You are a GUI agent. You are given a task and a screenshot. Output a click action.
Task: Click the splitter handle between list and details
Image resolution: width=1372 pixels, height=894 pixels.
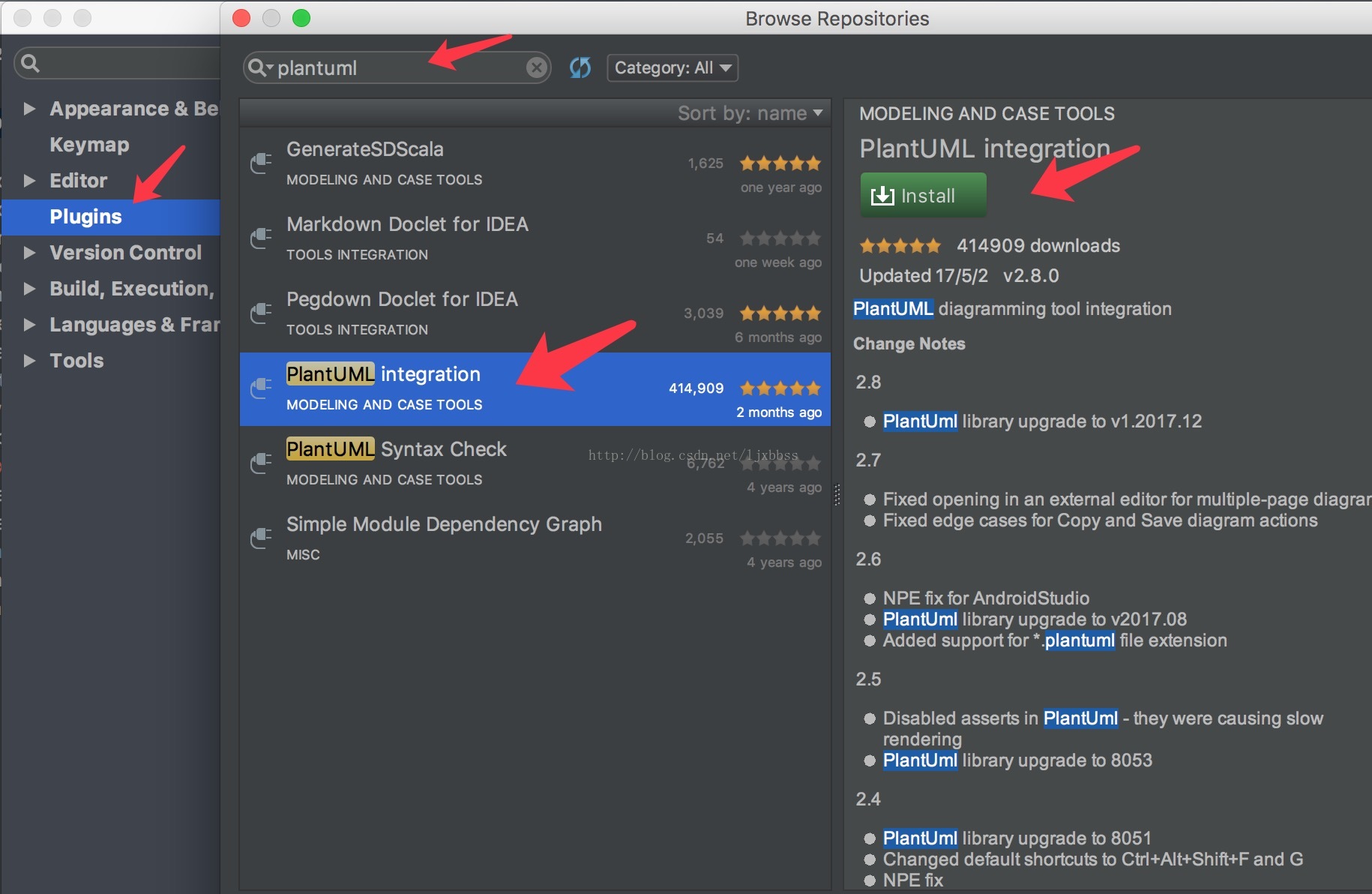tap(837, 495)
